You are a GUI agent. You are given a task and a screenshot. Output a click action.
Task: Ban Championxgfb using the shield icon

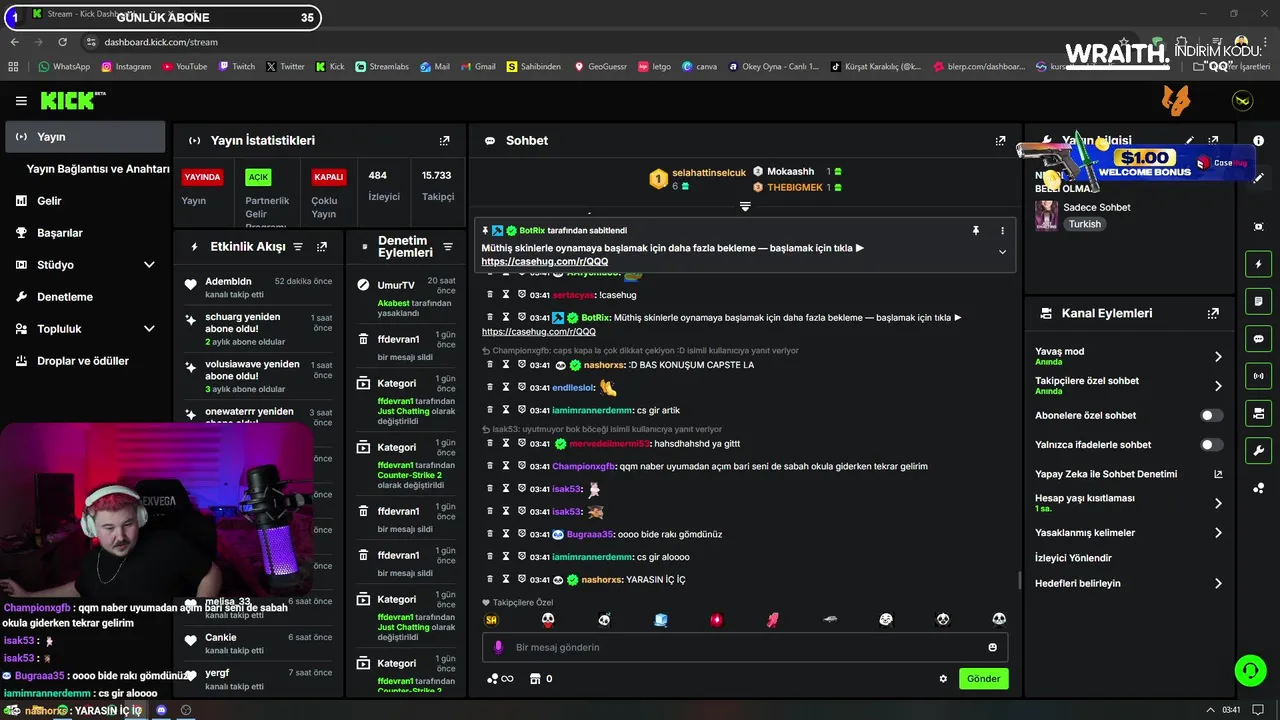point(522,466)
